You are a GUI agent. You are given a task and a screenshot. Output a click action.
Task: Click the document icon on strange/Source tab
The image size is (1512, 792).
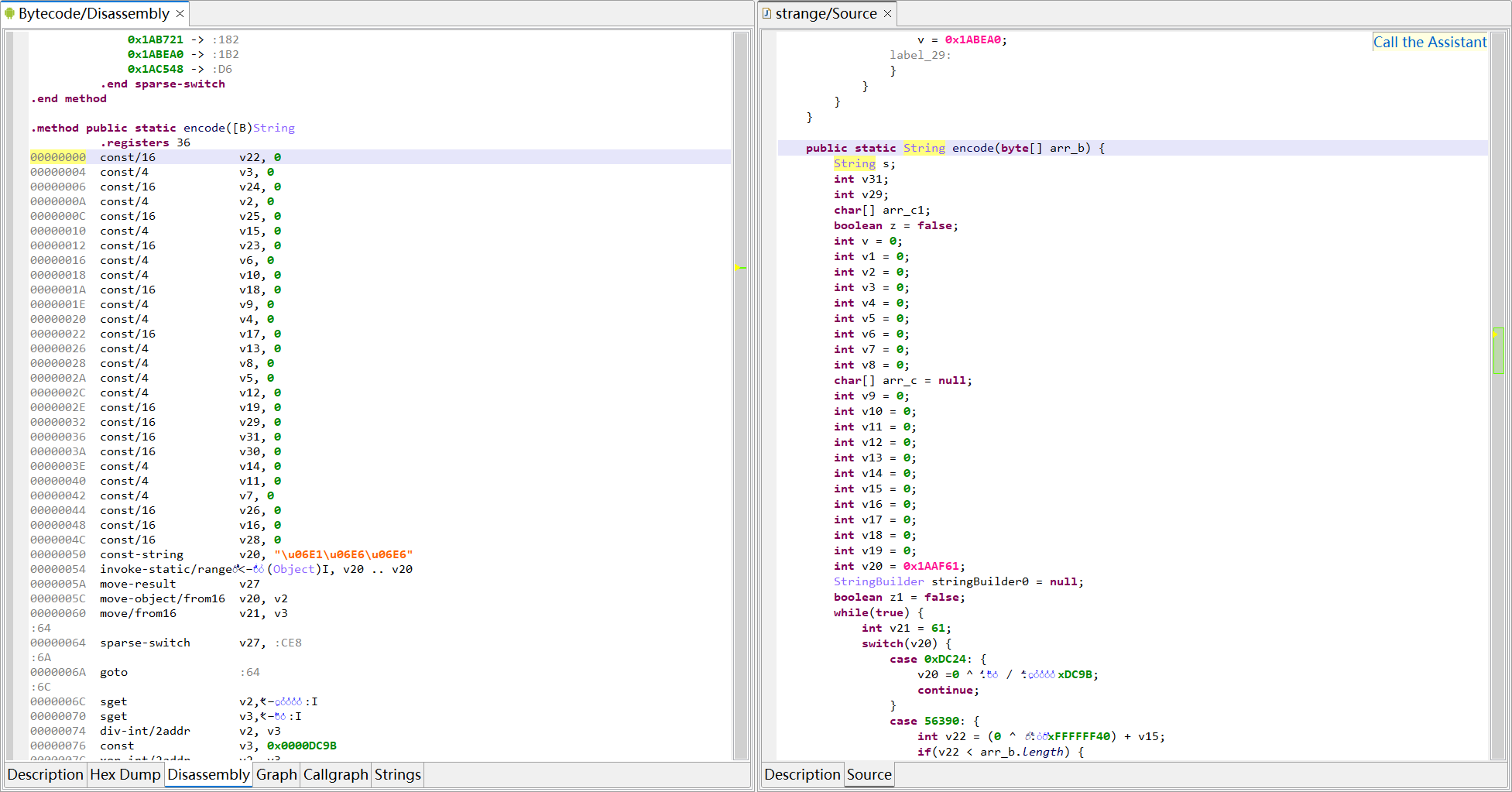(x=766, y=14)
